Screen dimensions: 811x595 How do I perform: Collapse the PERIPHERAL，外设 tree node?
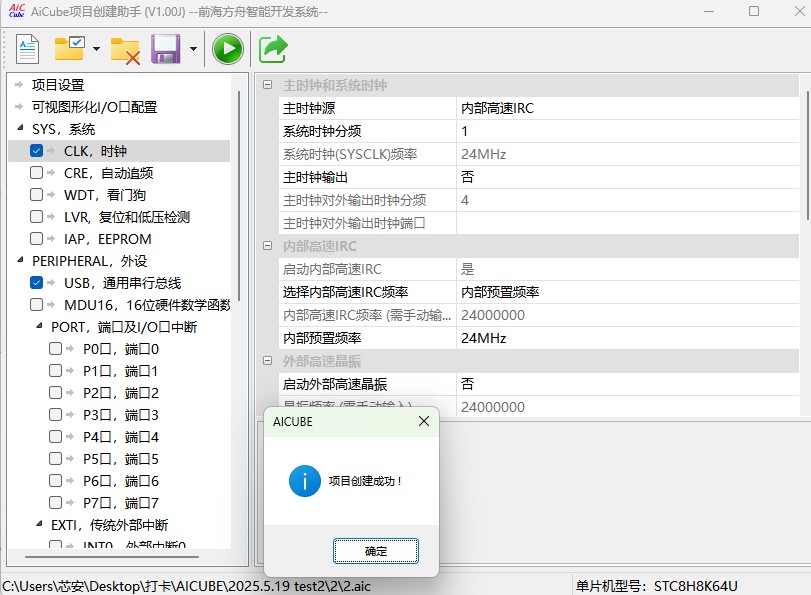tap(20, 260)
